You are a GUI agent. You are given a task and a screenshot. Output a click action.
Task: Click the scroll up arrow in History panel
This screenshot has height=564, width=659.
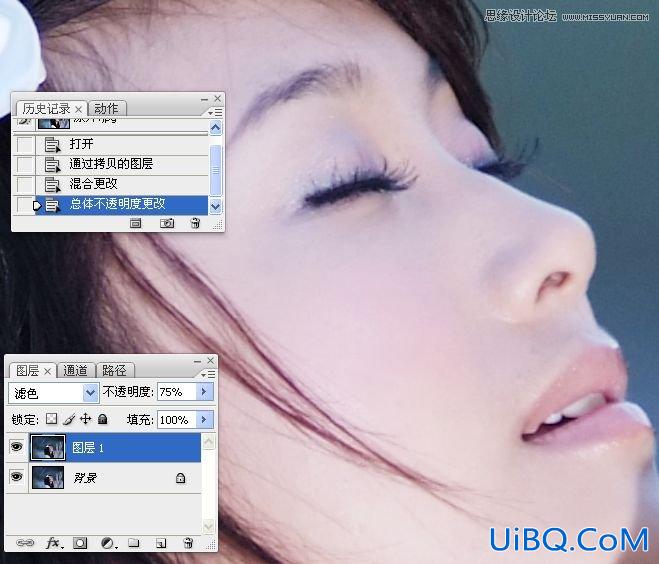pos(216,127)
